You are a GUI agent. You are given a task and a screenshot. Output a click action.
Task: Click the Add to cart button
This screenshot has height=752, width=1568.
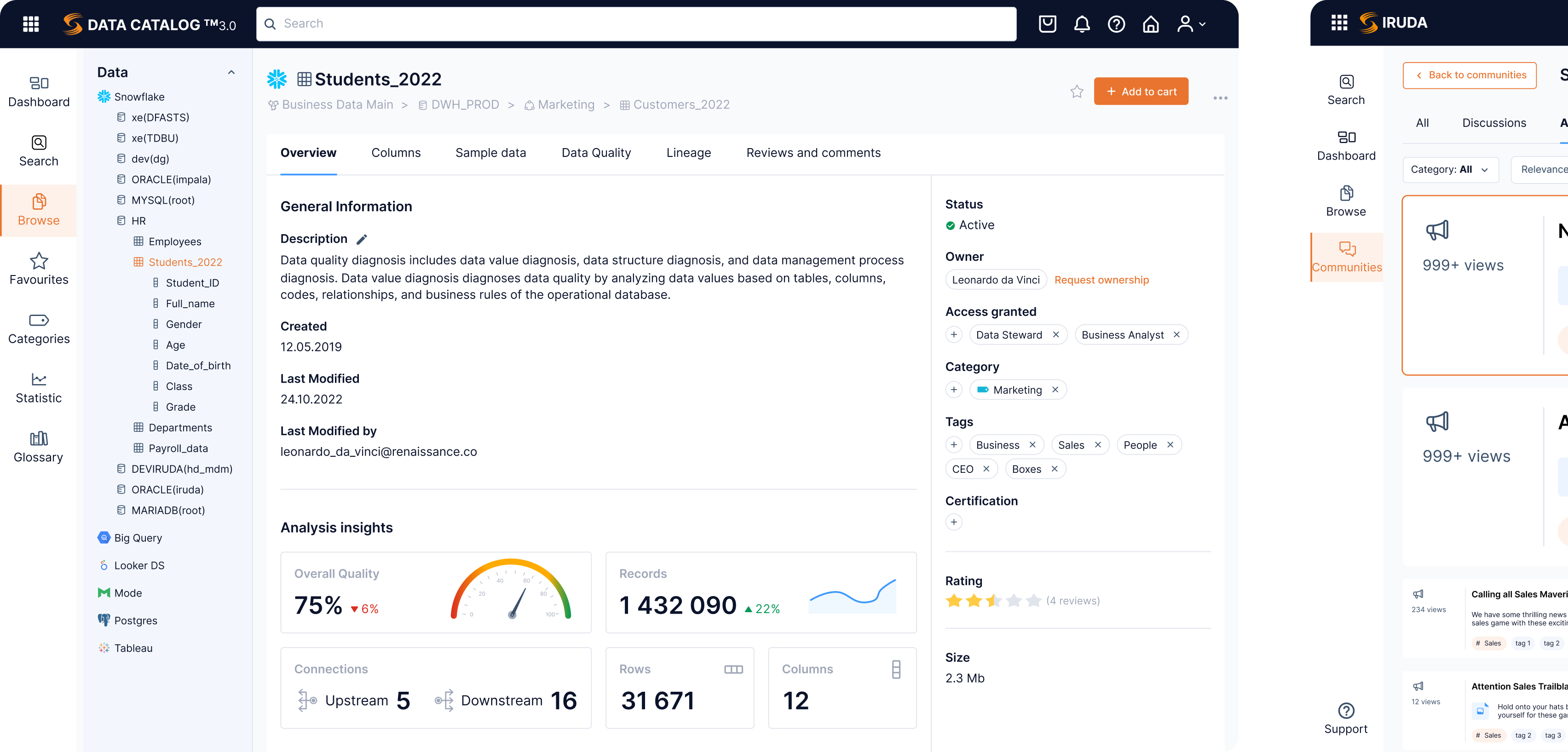[x=1141, y=91]
